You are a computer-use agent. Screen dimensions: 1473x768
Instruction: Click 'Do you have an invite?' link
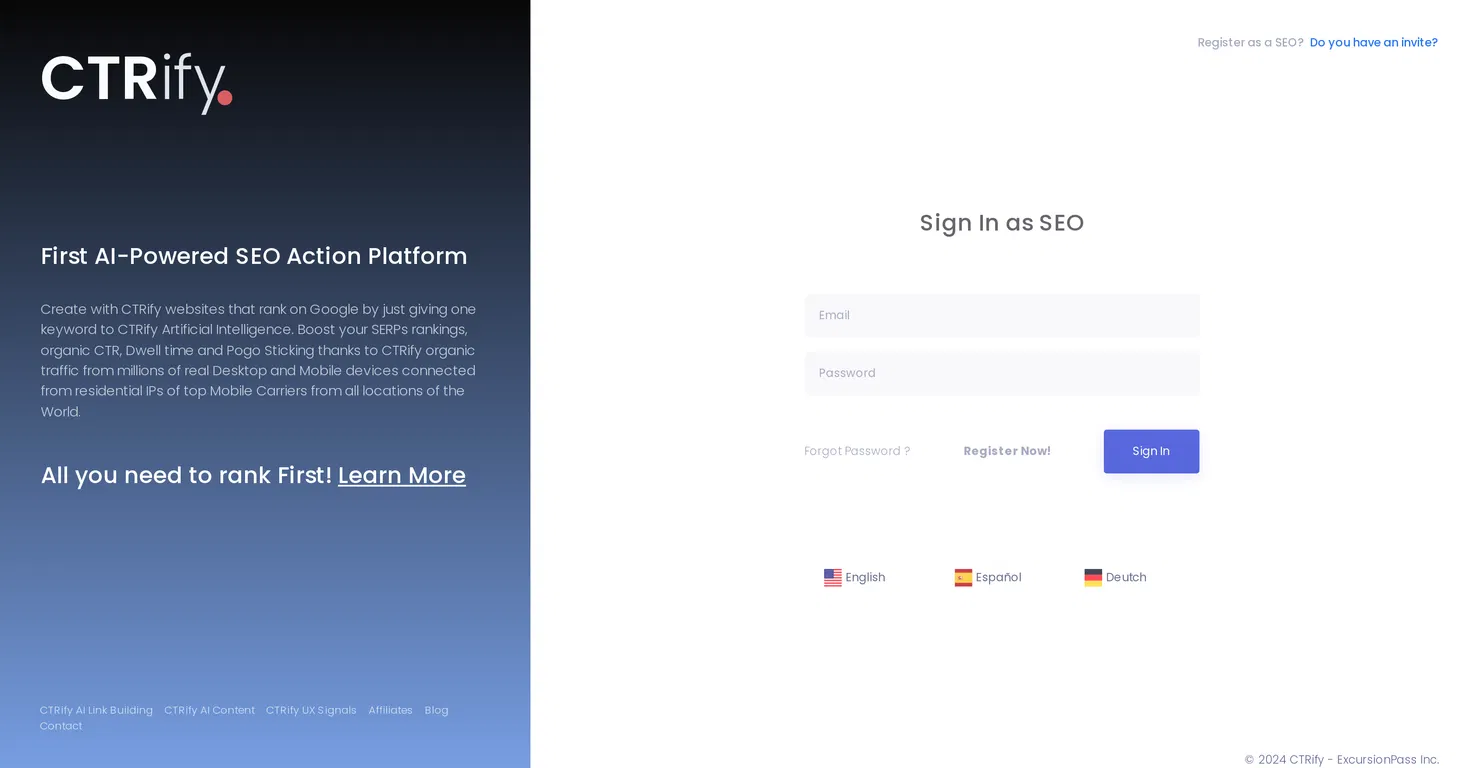click(1373, 42)
